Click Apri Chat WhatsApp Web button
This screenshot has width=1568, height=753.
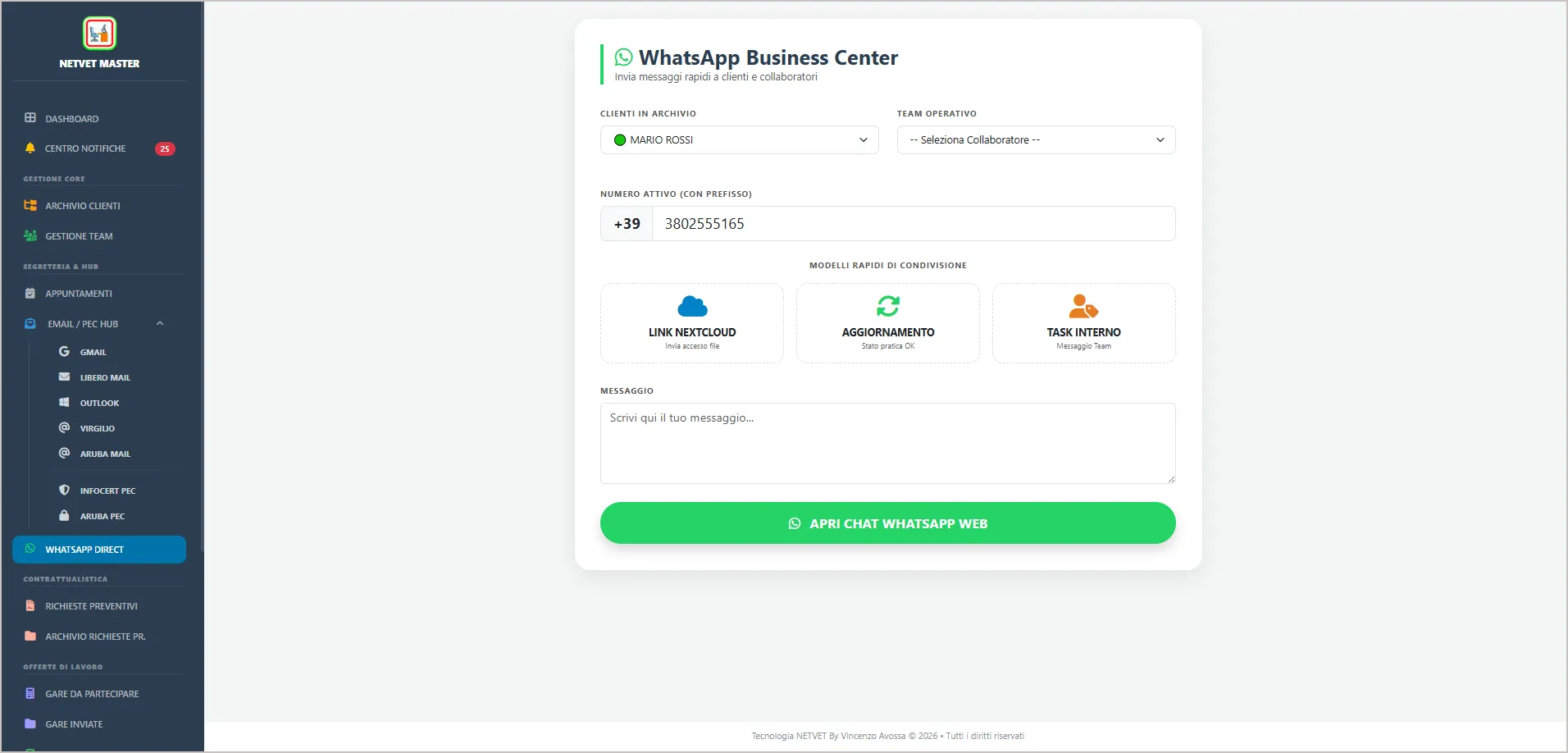[x=888, y=523]
